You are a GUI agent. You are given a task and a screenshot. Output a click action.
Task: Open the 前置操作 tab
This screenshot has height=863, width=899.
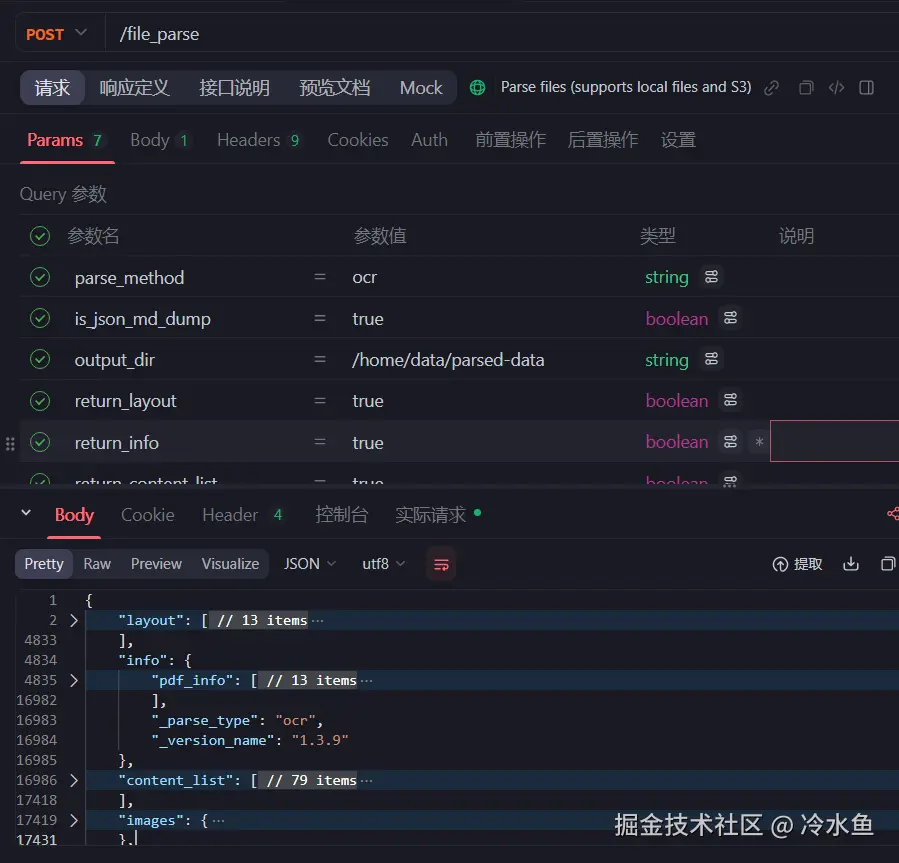click(510, 140)
